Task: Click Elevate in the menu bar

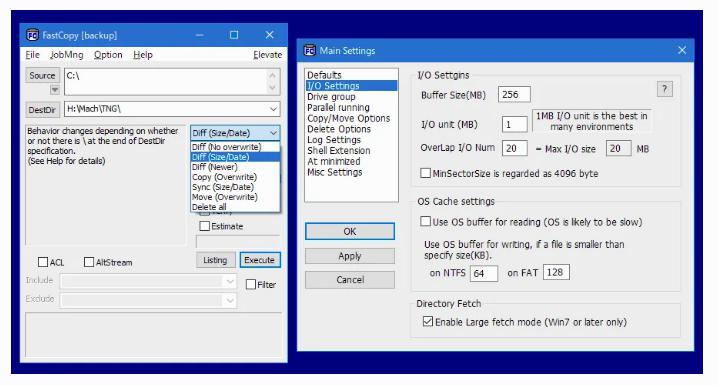Action: [x=267, y=54]
